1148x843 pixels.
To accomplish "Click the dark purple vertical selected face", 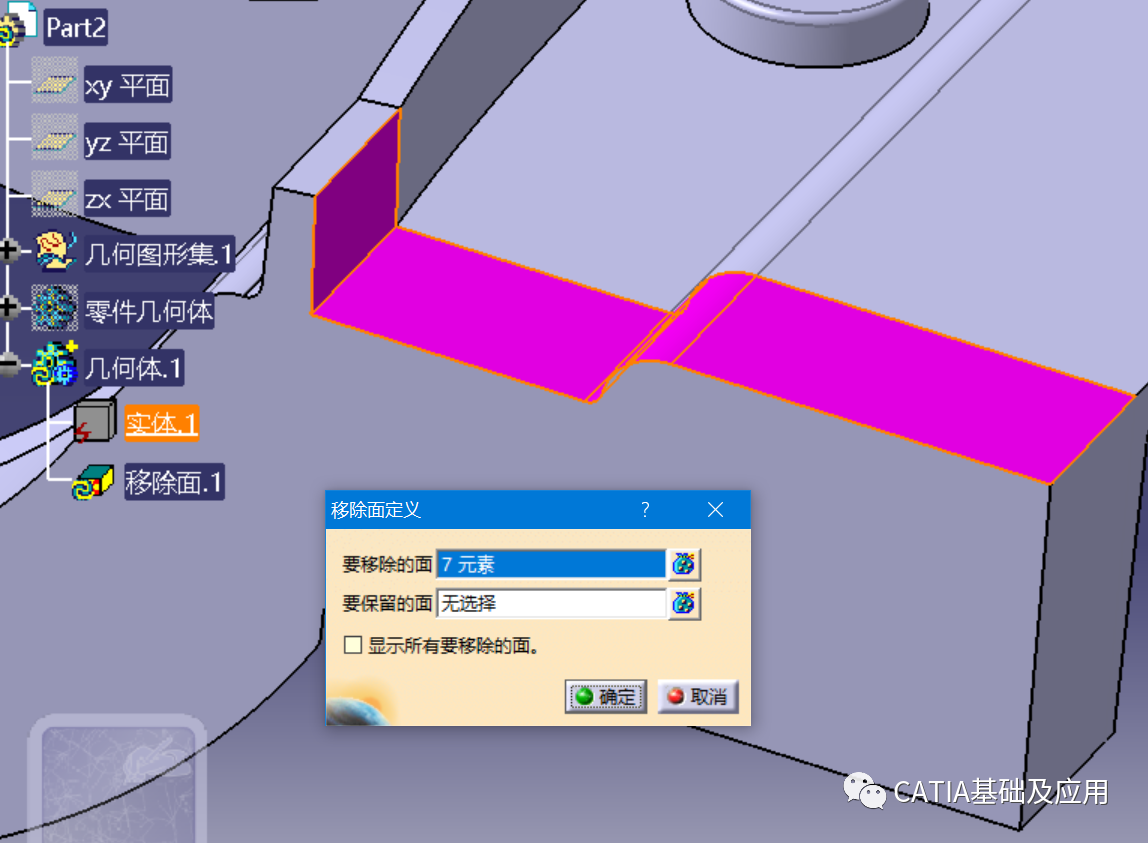I will coord(355,212).
